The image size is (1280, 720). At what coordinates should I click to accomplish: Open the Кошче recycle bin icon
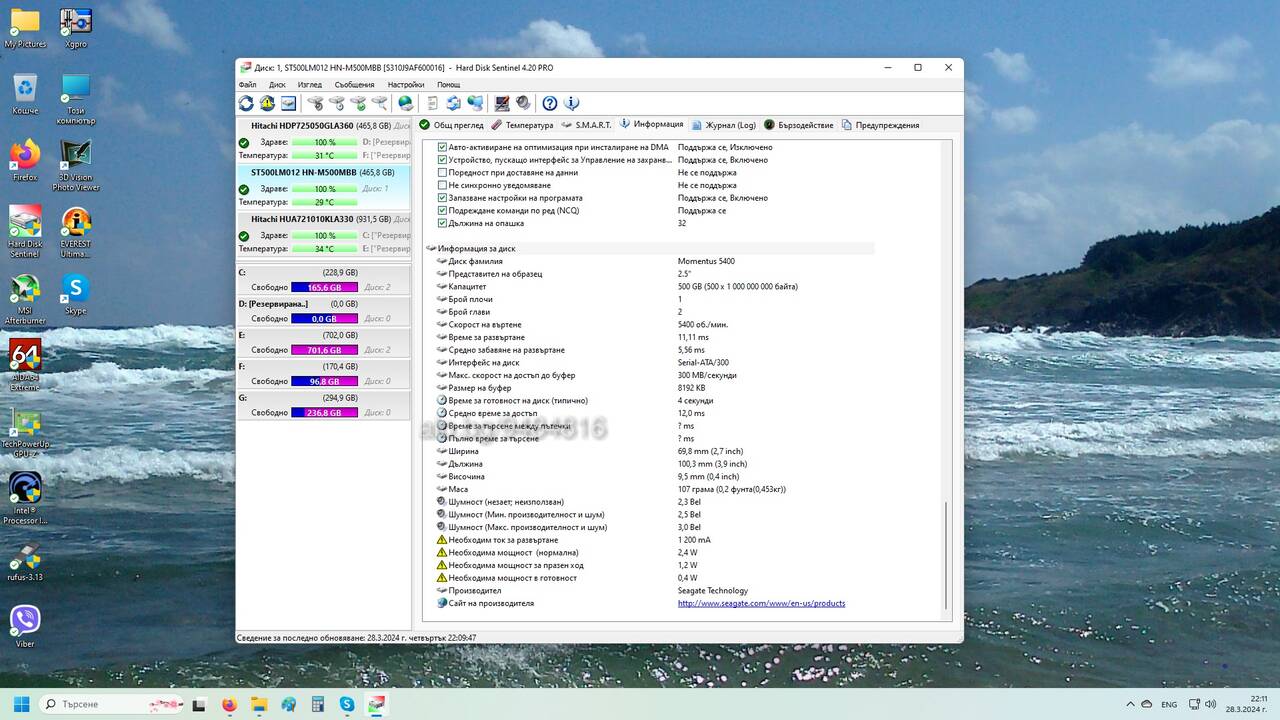25,93
